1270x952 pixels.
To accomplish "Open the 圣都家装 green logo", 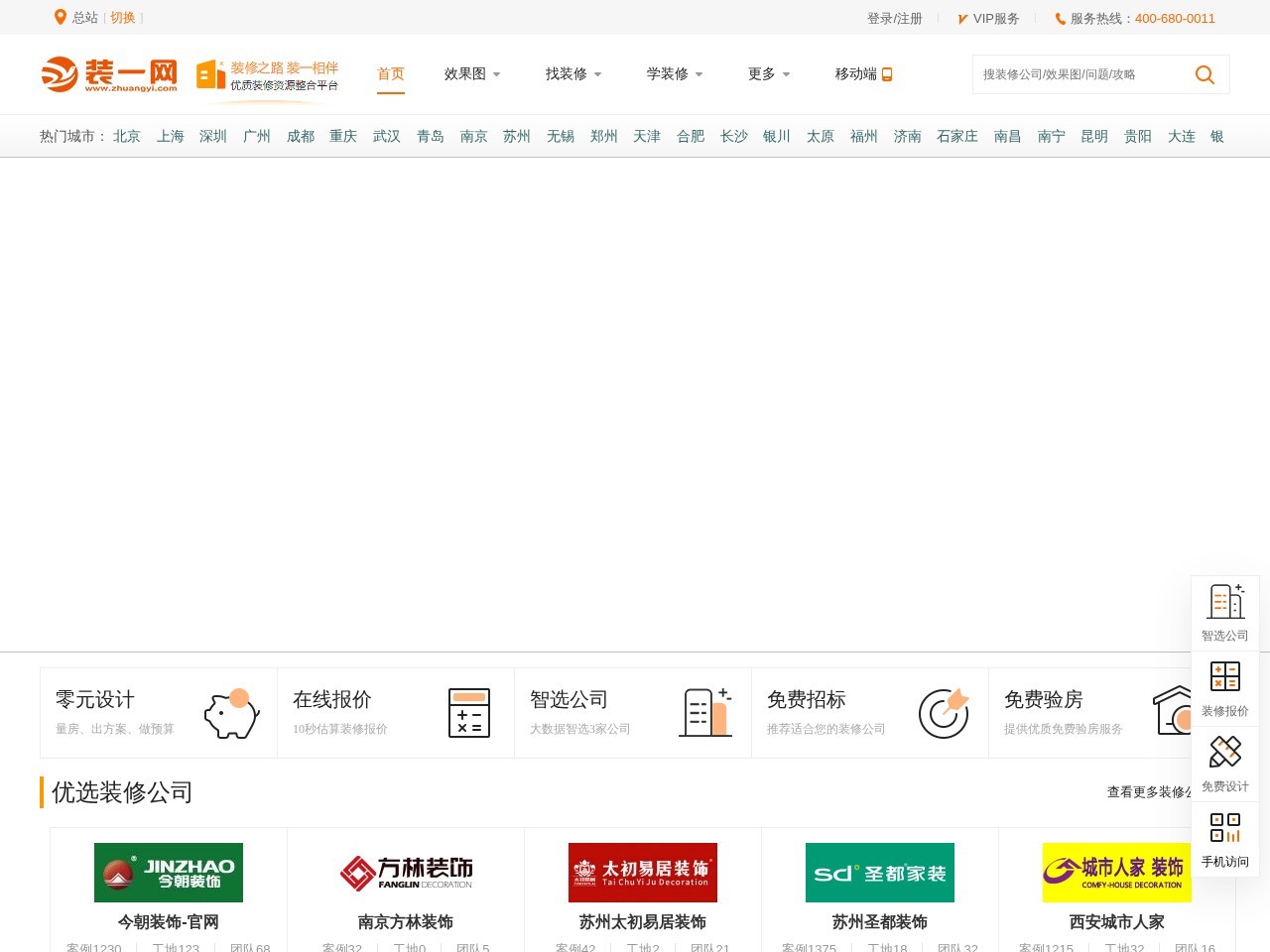I will tap(880, 873).
